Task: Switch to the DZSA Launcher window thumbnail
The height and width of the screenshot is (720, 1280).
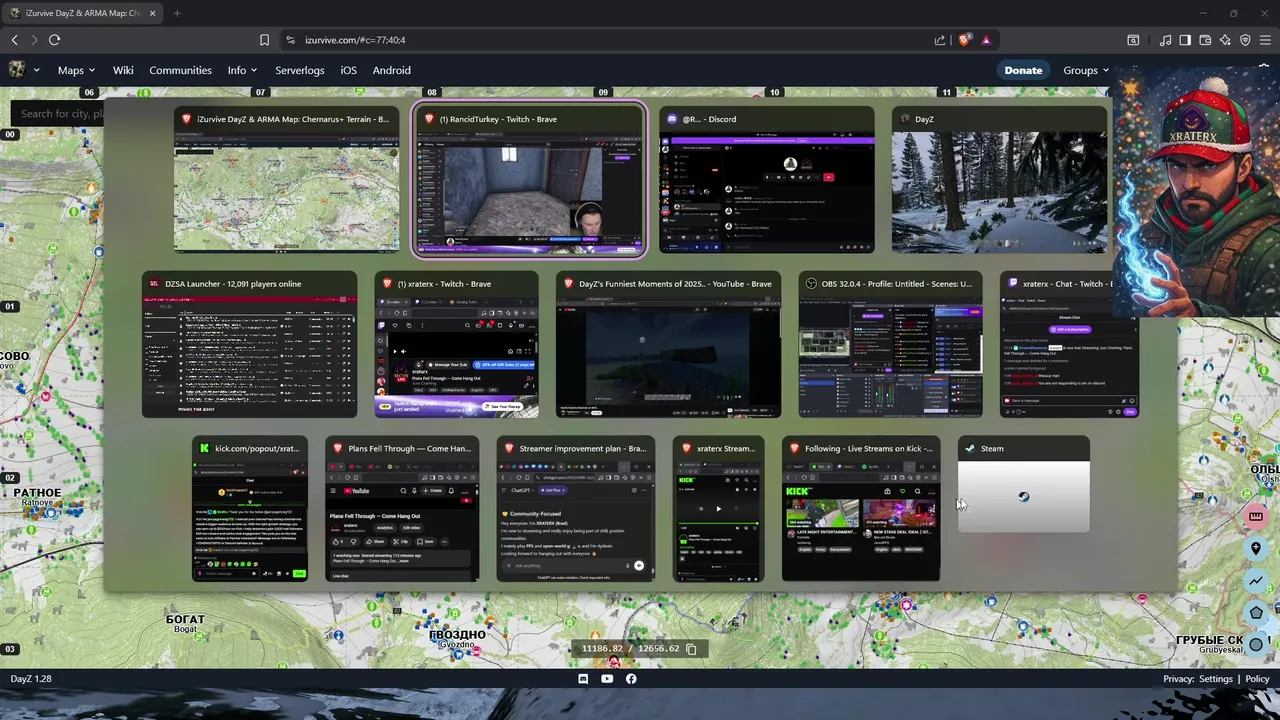Action: [x=249, y=345]
